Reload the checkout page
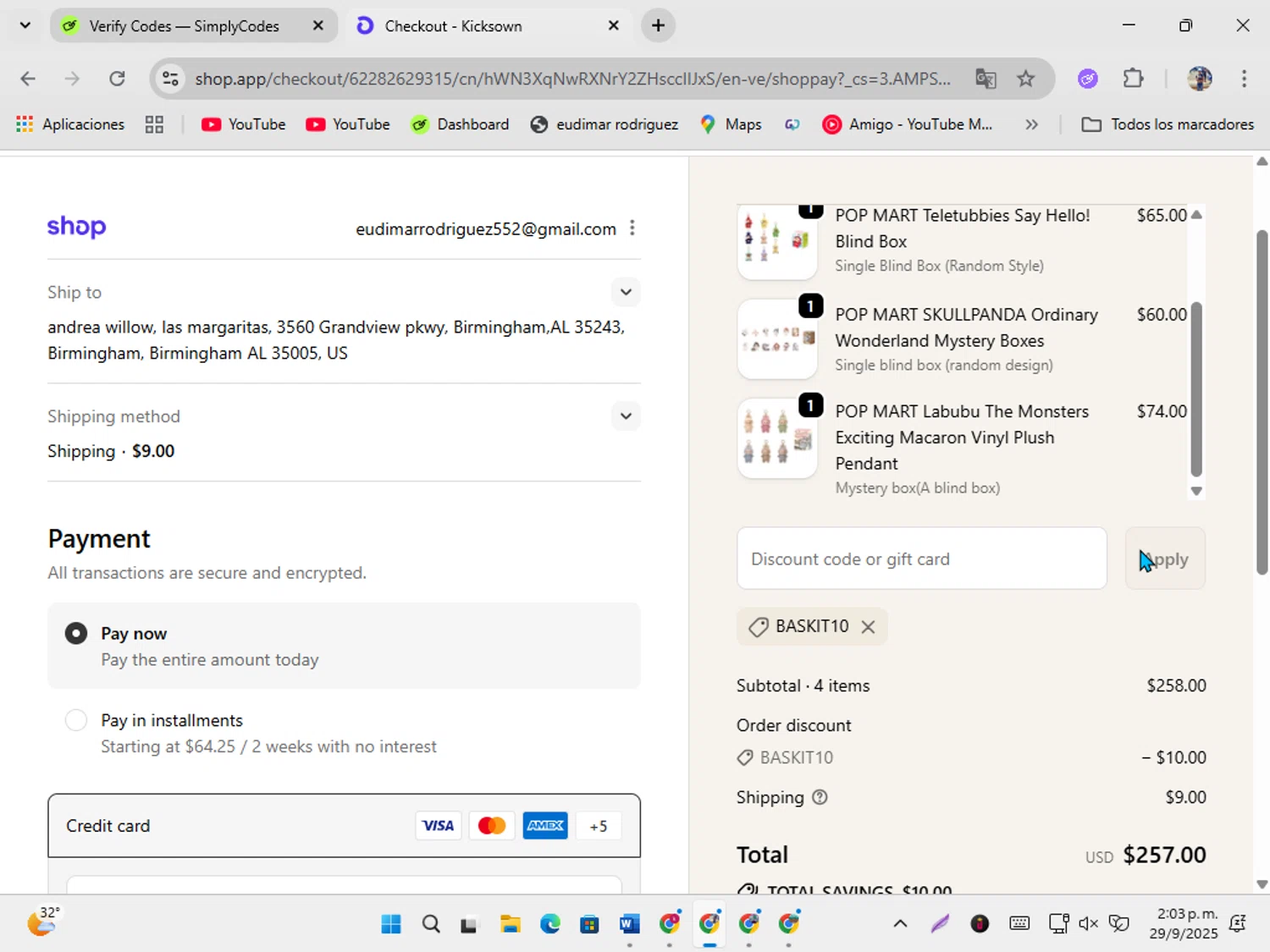Screen dimensions: 1270x952 pos(117,79)
